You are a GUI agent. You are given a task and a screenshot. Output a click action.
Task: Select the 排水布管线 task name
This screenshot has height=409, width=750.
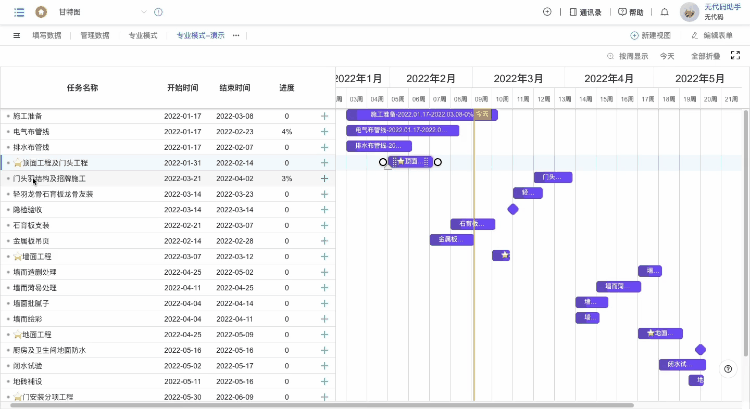tap(31, 147)
